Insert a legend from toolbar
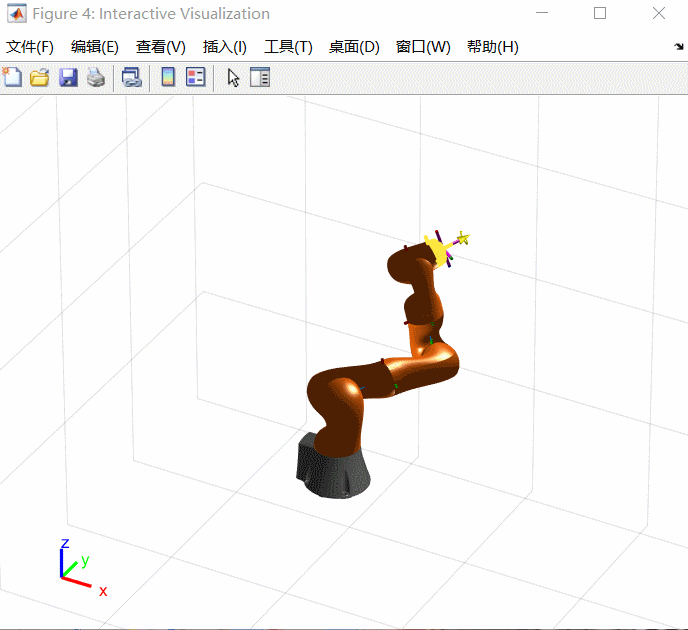 [196, 78]
